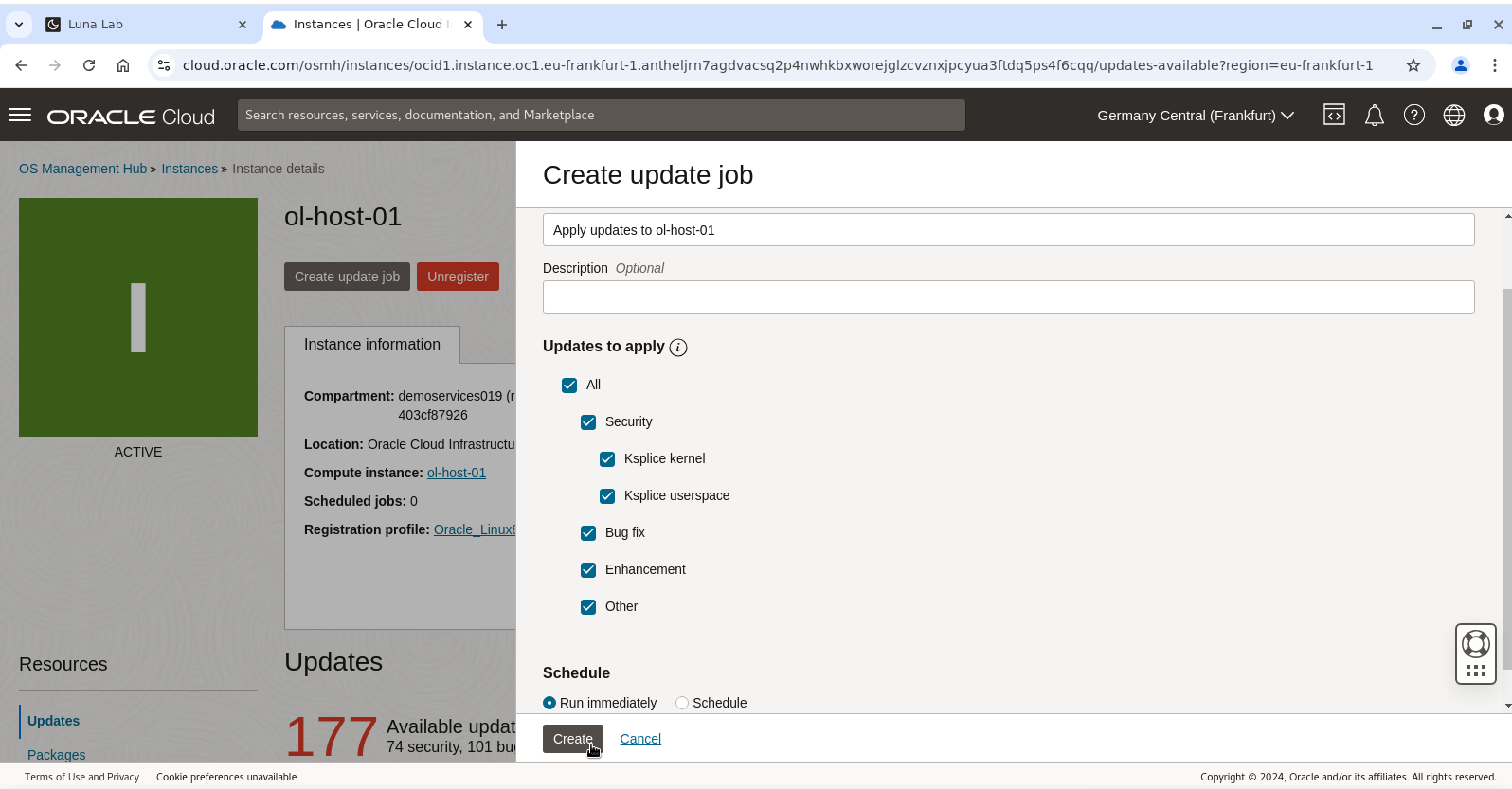Open a new browser tab
1512x789 pixels.
point(502,25)
